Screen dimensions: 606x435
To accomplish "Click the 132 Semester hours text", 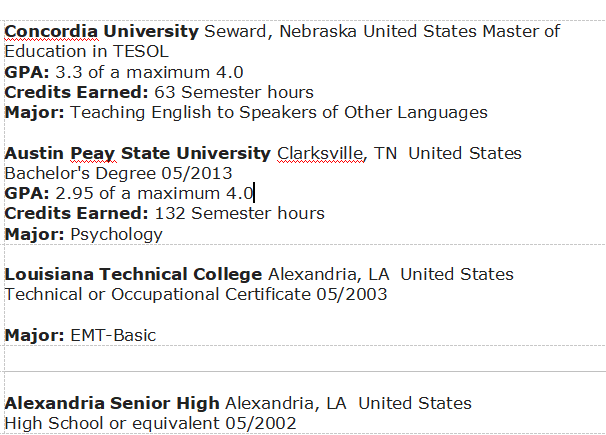I will point(239,213).
